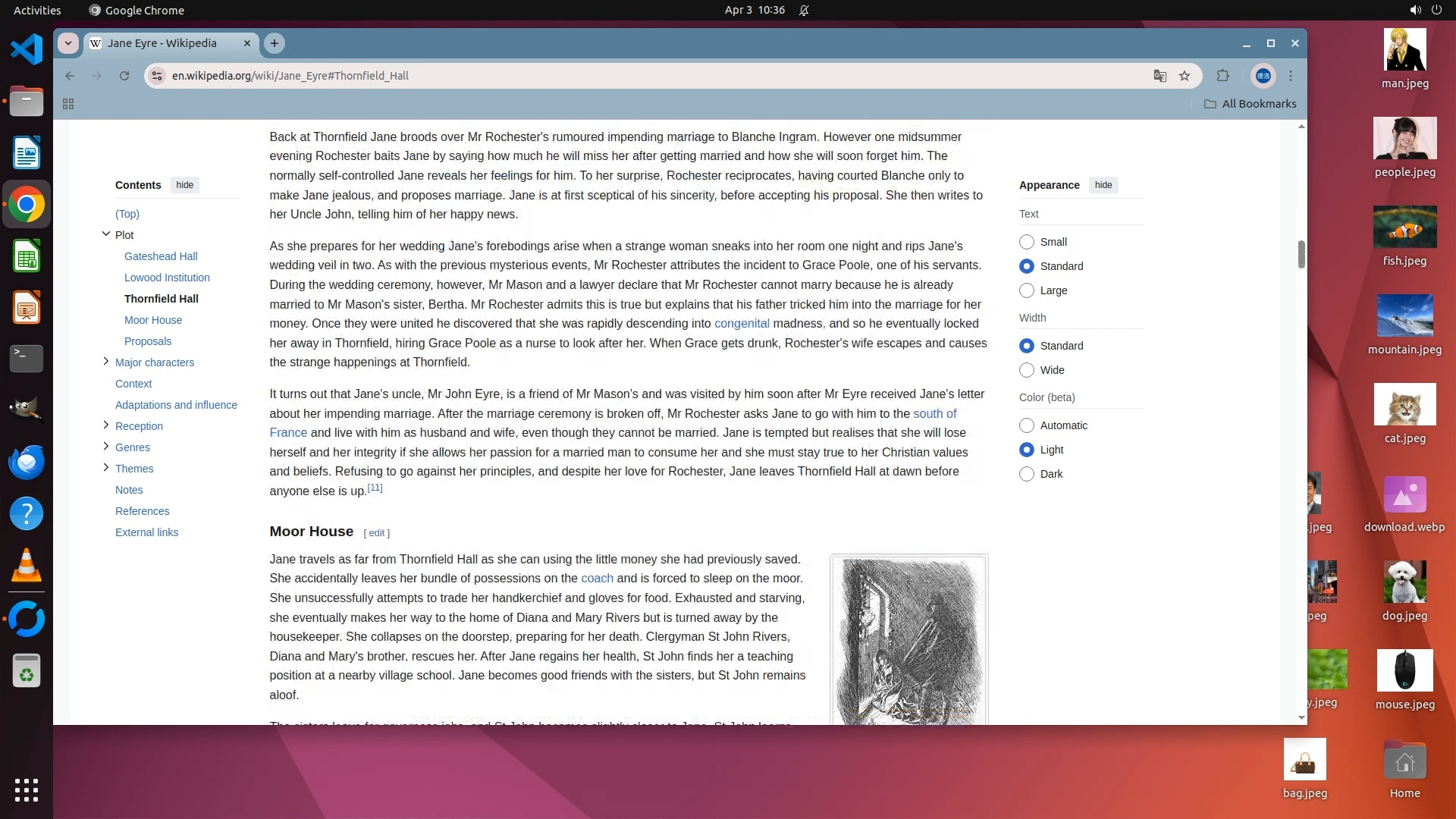The image size is (1456, 819).
Task: Click the page vertical scrollbar thumb
Action: tap(1301, 255)
